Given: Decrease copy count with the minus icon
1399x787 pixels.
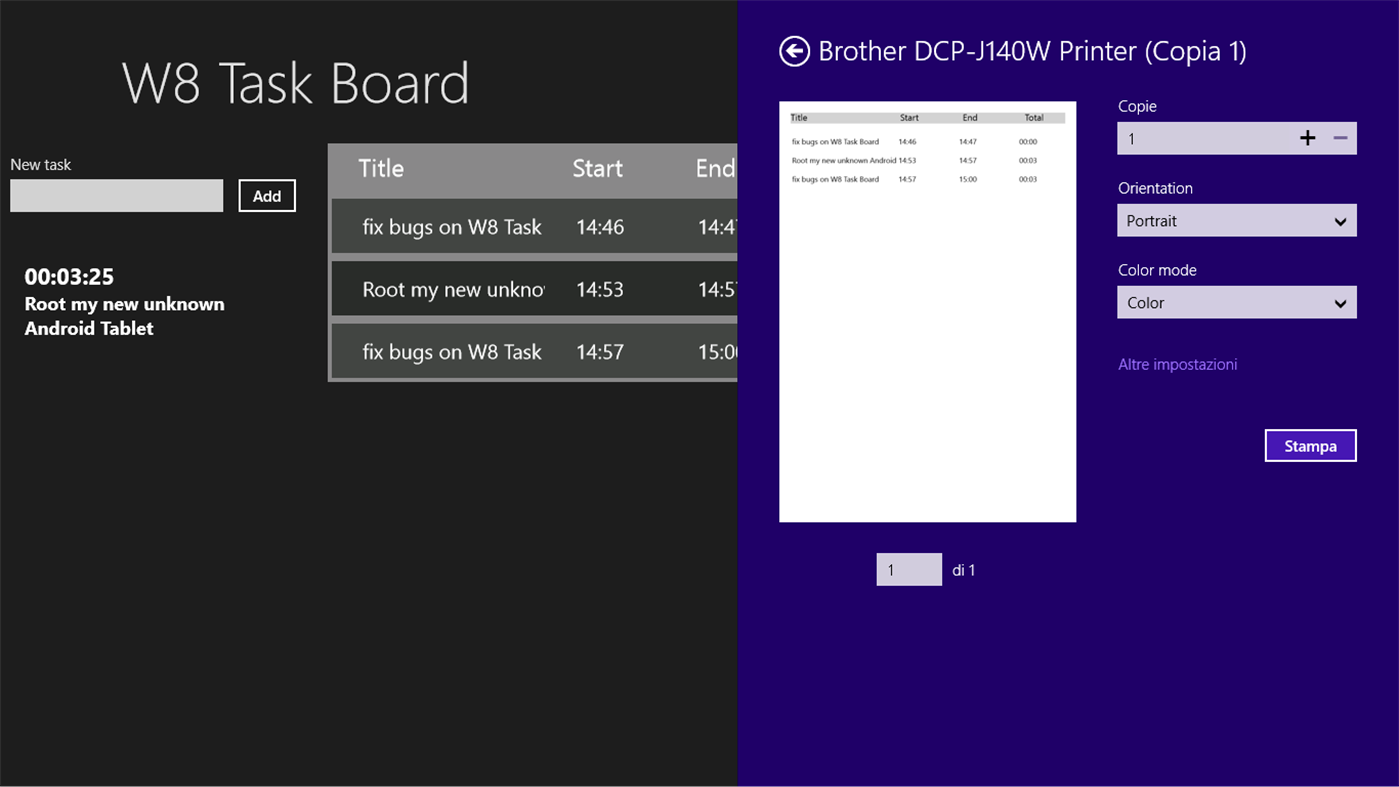Looking at the screenshot, I should click(x=1340, y=138).
